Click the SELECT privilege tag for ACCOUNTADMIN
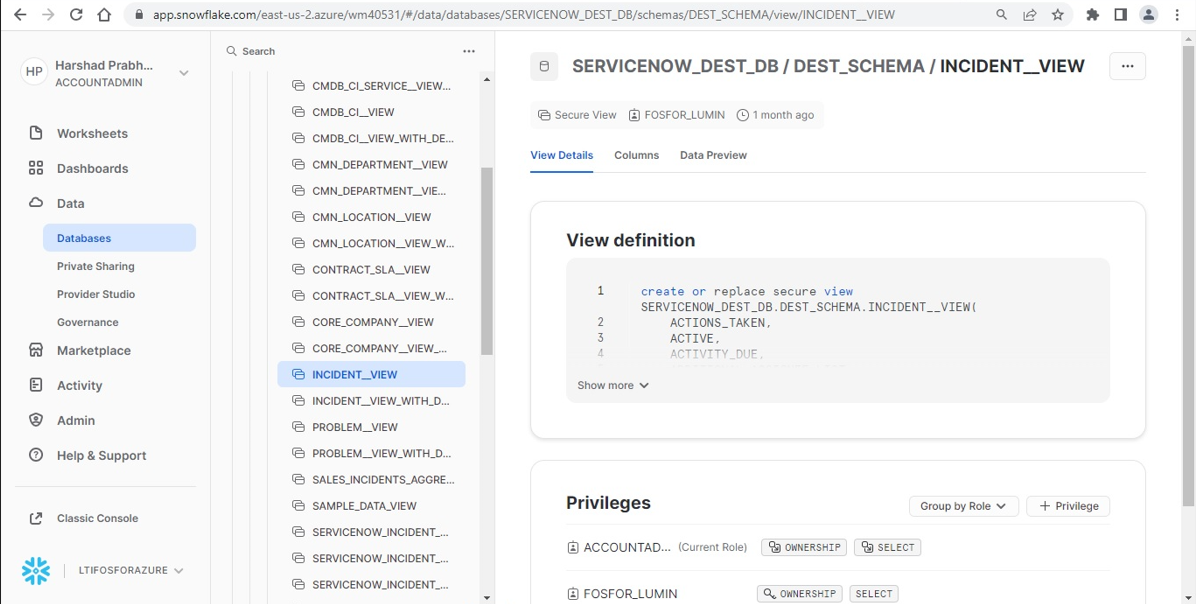The width and height of the screenshot is (1196, 604). (888, 548)
